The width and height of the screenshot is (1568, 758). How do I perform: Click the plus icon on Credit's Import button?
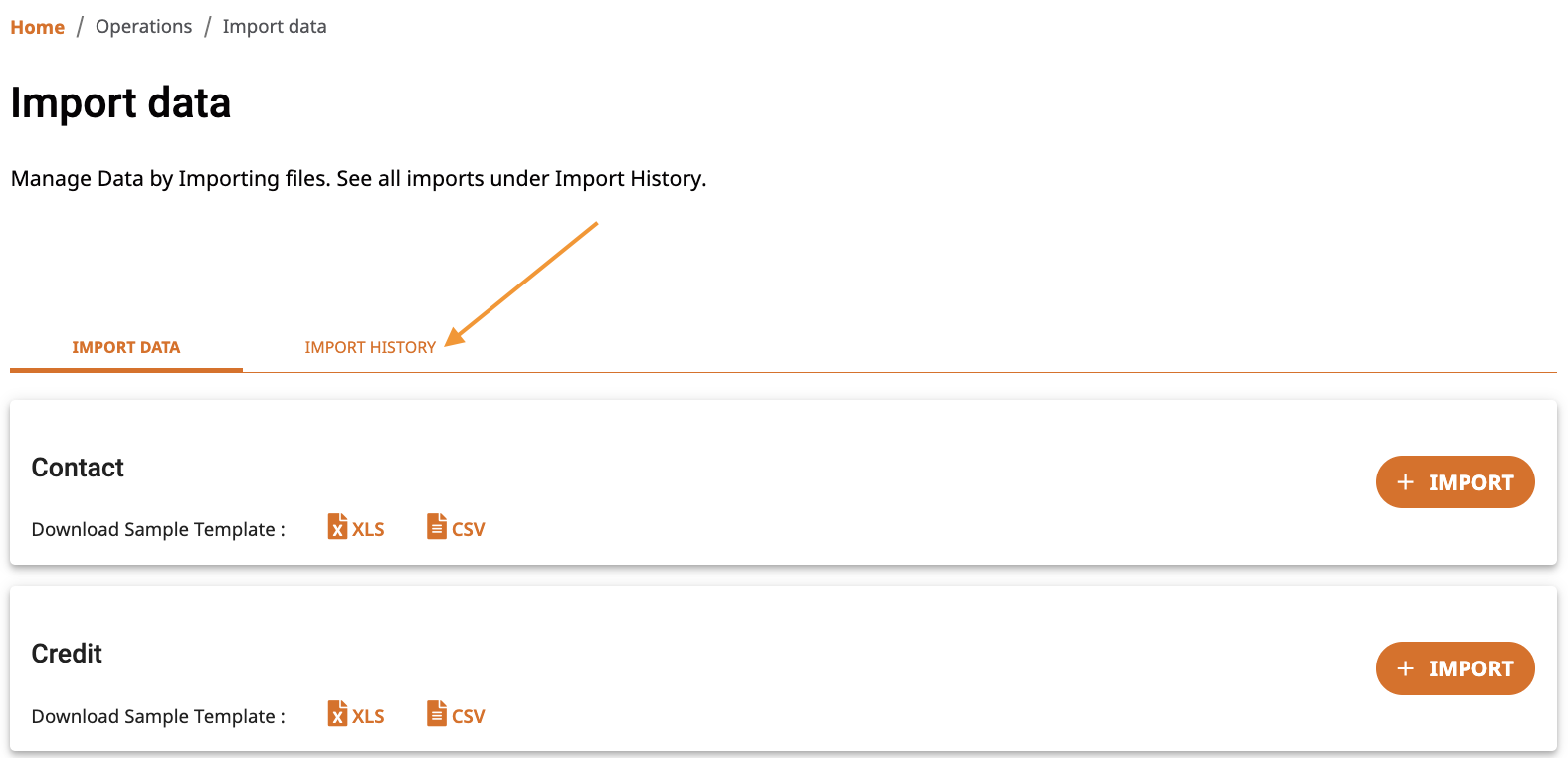[x=1406, y=668]
